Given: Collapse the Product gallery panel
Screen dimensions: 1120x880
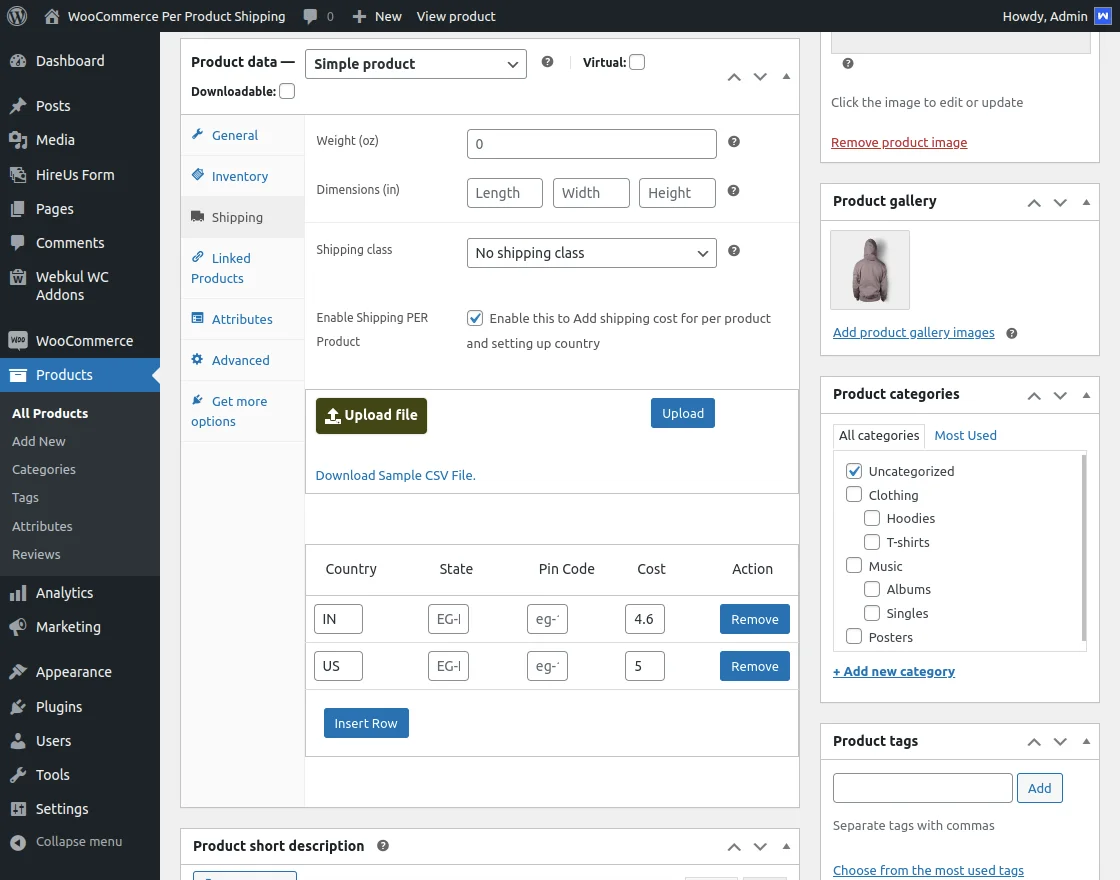Looking at the screenshot, I should [1086, 202].
